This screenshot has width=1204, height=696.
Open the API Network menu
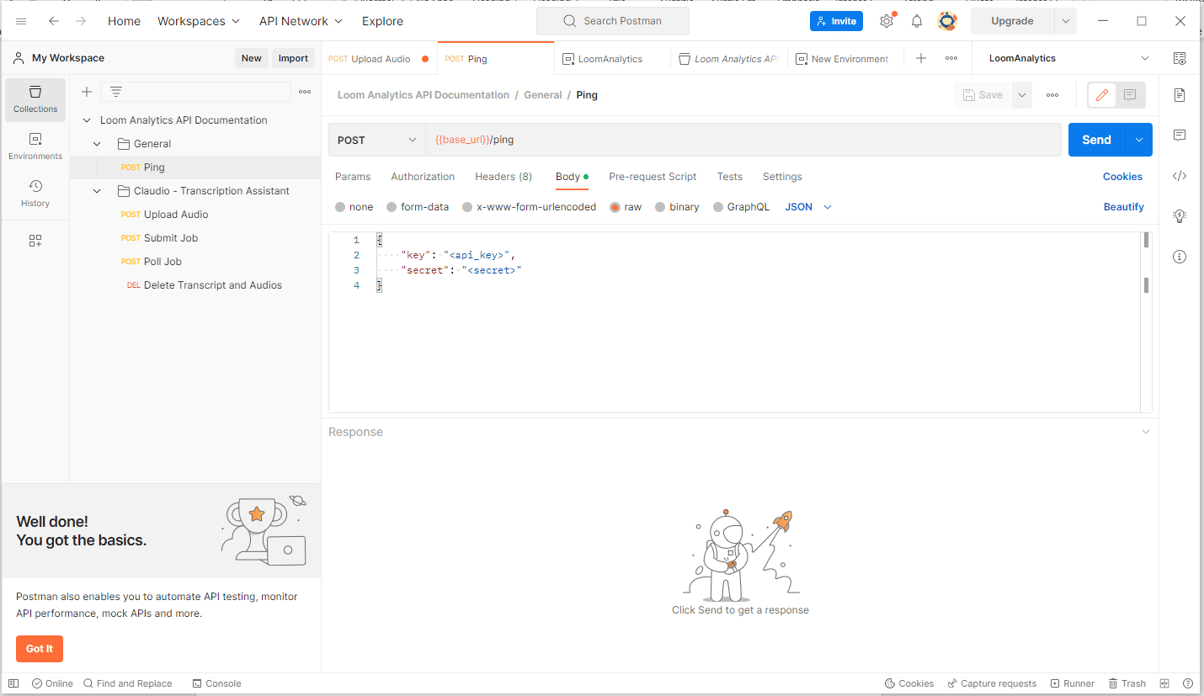pyautogui.click(x=300, y=21)
